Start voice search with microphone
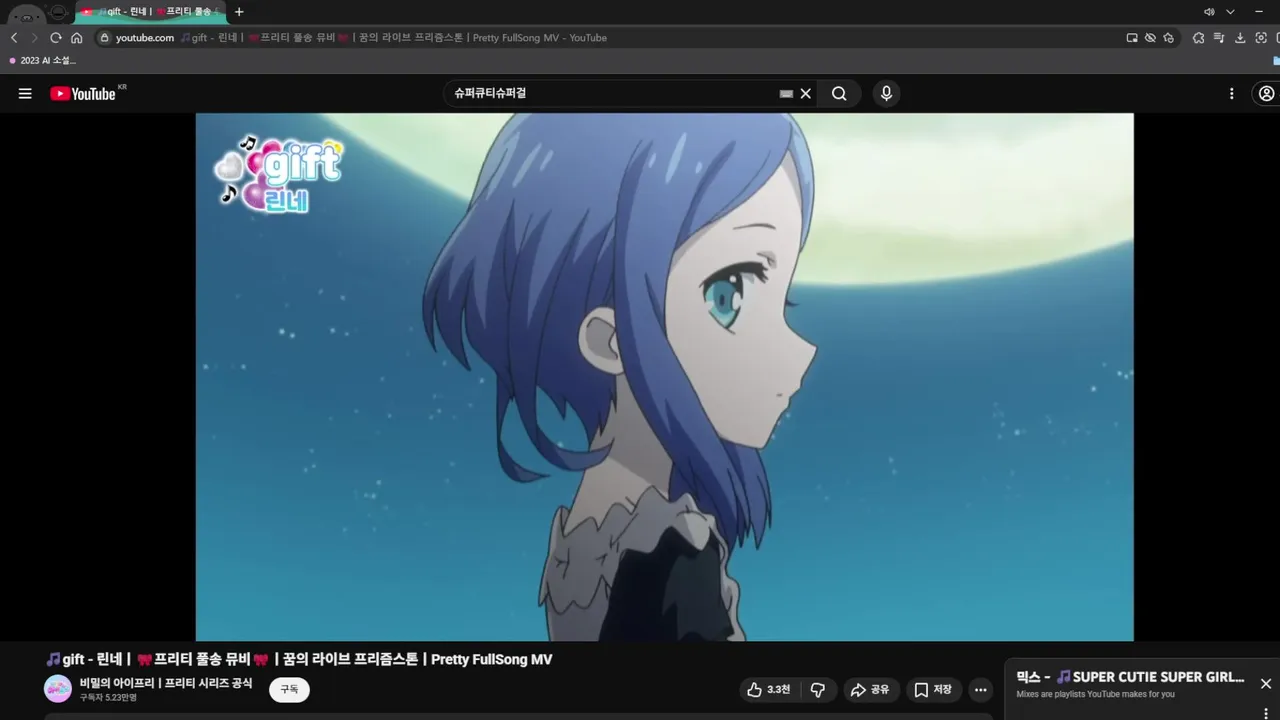Screen dimensions: 1280x720 tap(886, 94)
